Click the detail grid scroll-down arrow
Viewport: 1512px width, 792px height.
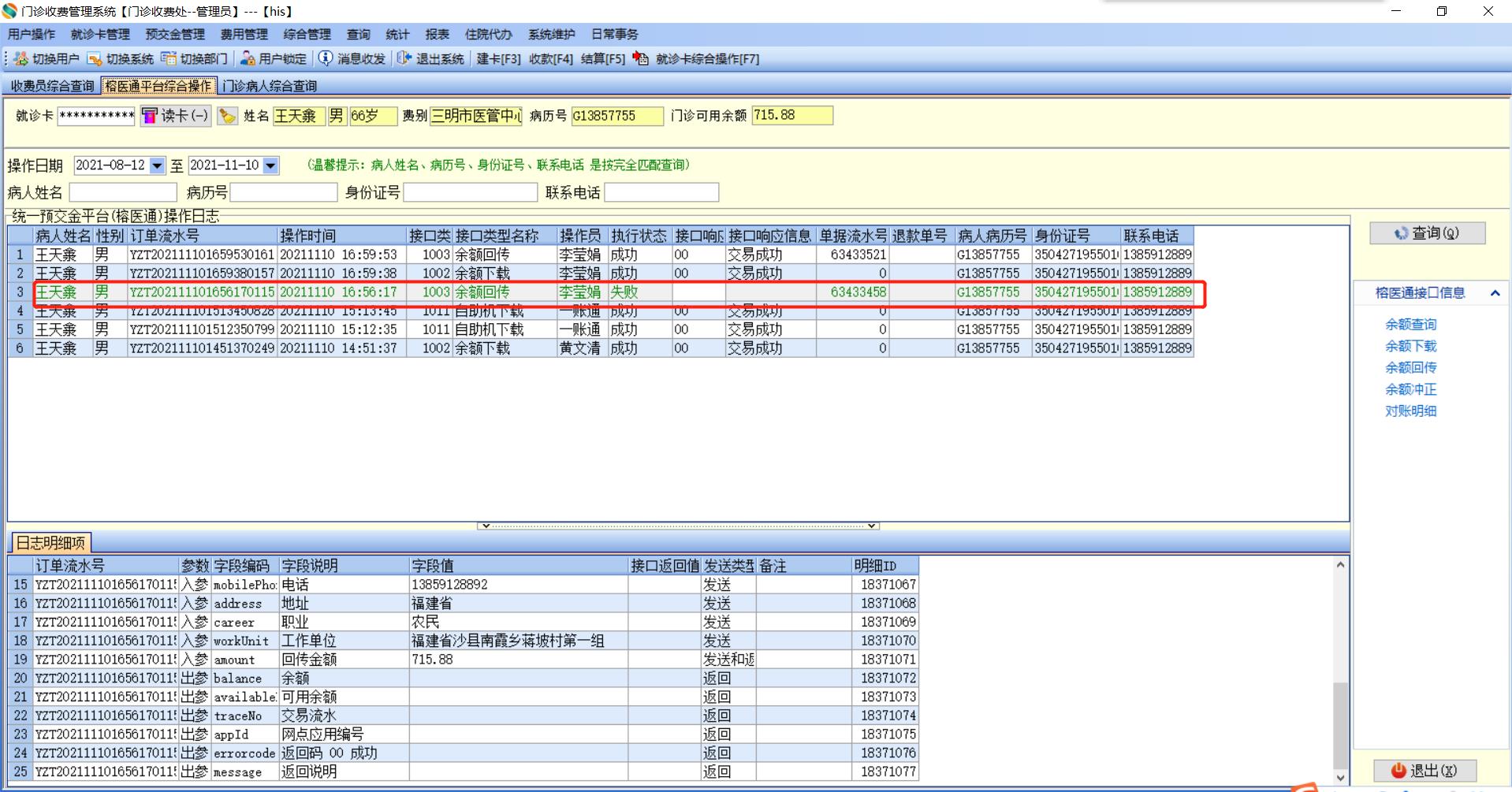1340,777
